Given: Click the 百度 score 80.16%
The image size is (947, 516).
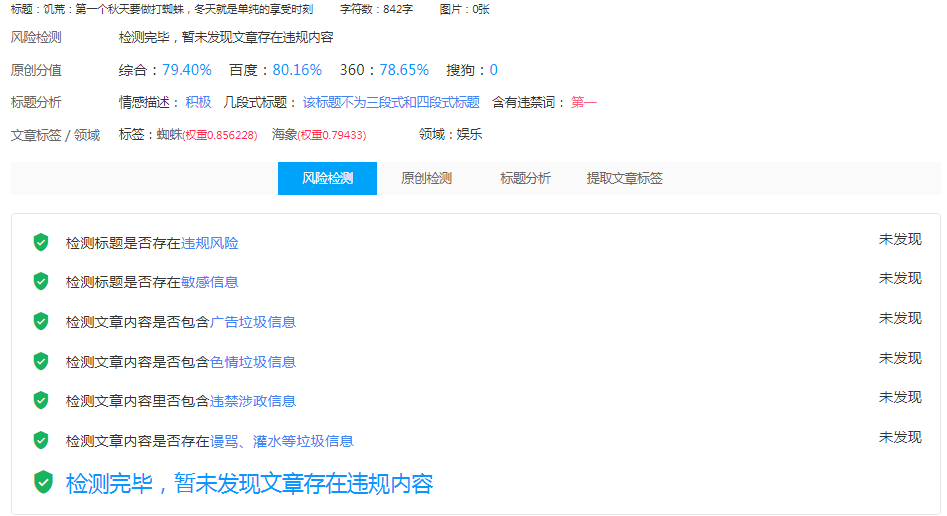Looking at the screenshot, I should tap(297, 70).
